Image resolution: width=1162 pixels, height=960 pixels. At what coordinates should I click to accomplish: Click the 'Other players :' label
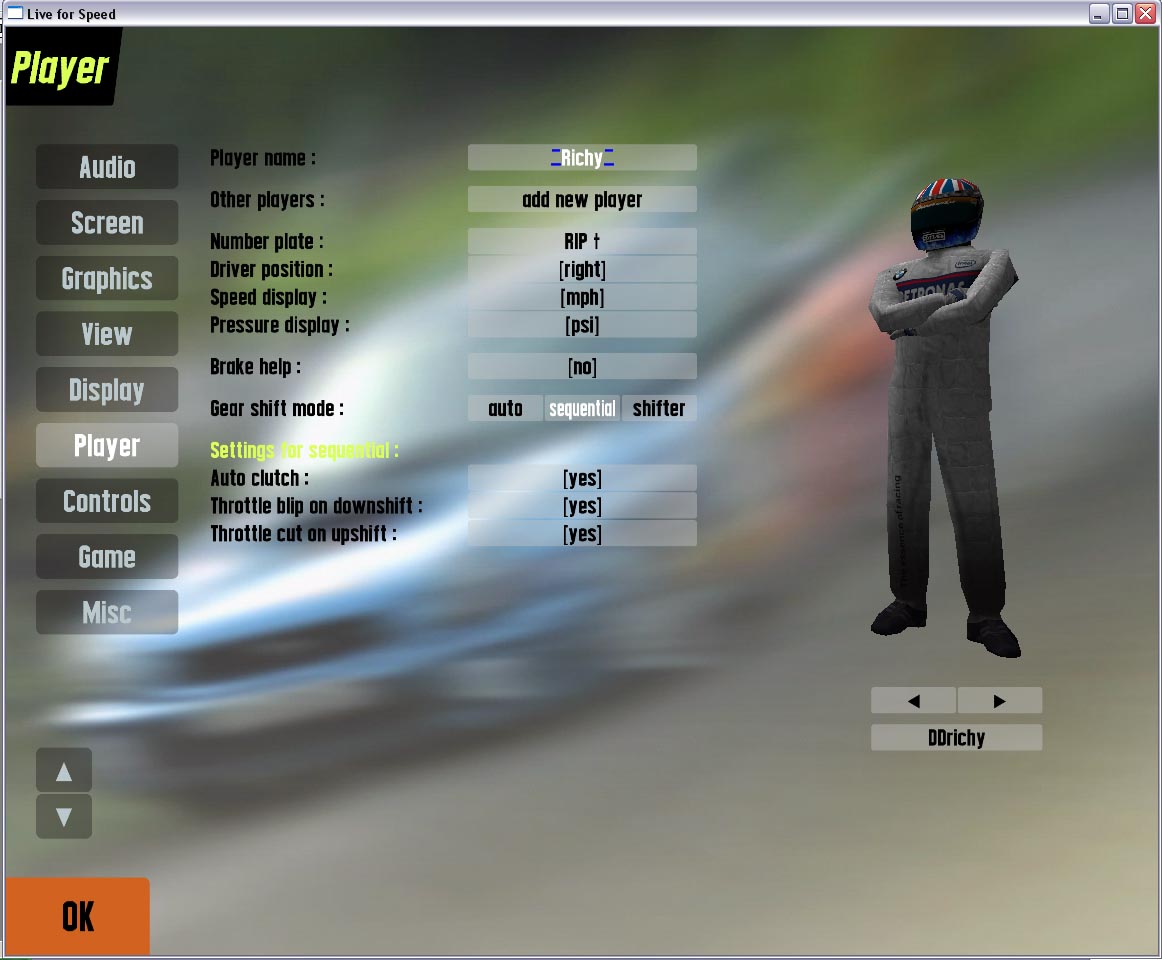tap(267, 199)
